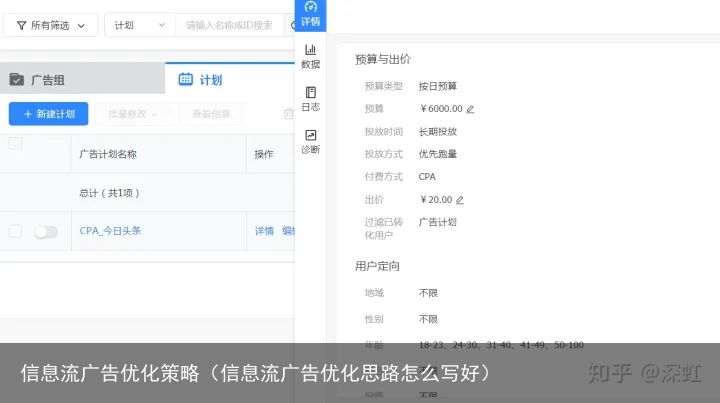Open the 诊断 diagnosis icon
Screen dimensions: 720x403
coord(310,135)
